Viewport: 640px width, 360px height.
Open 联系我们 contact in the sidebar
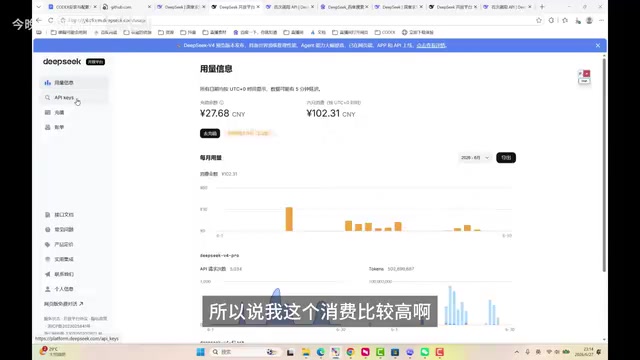74,274
